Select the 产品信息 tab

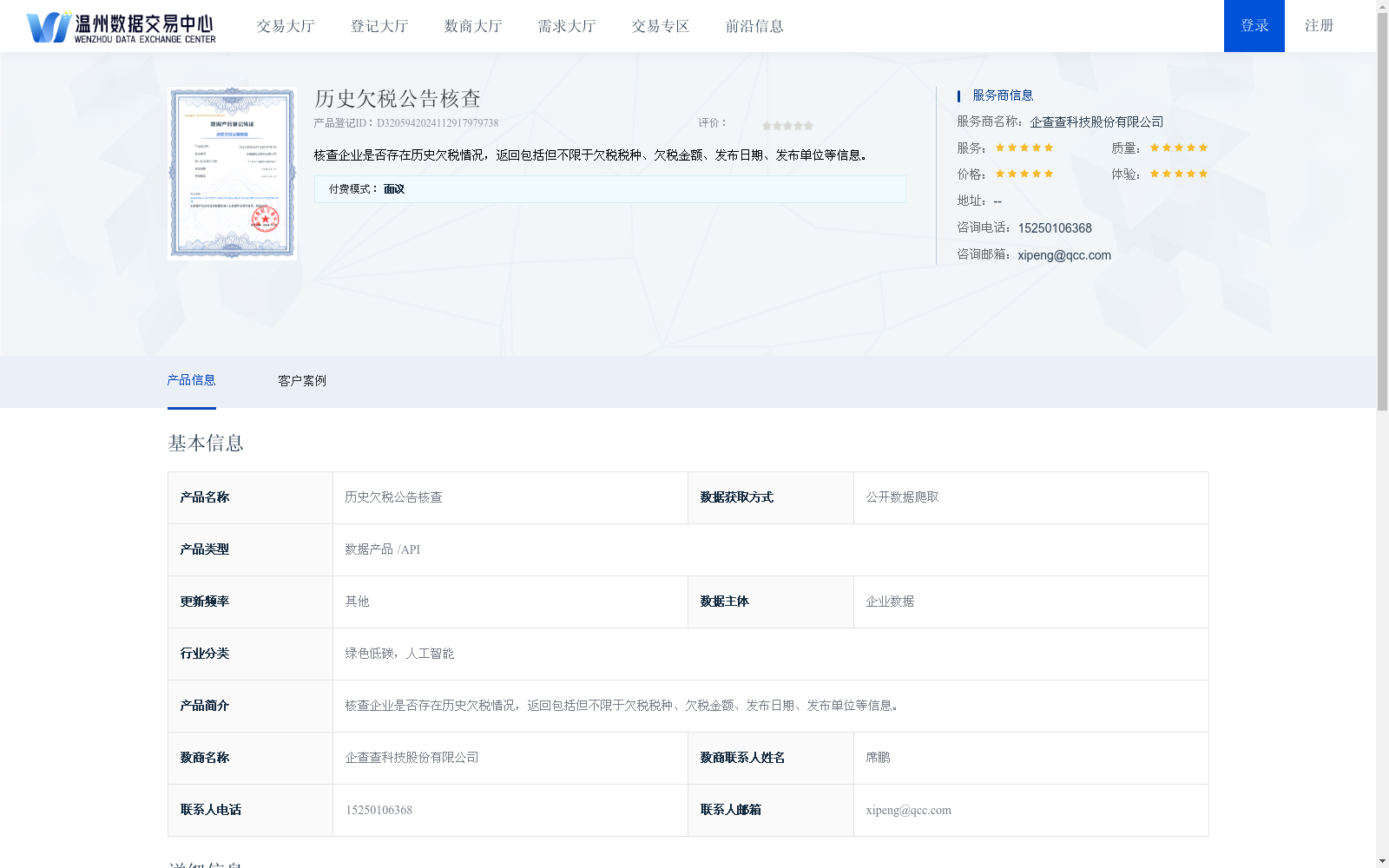[192, 380]
